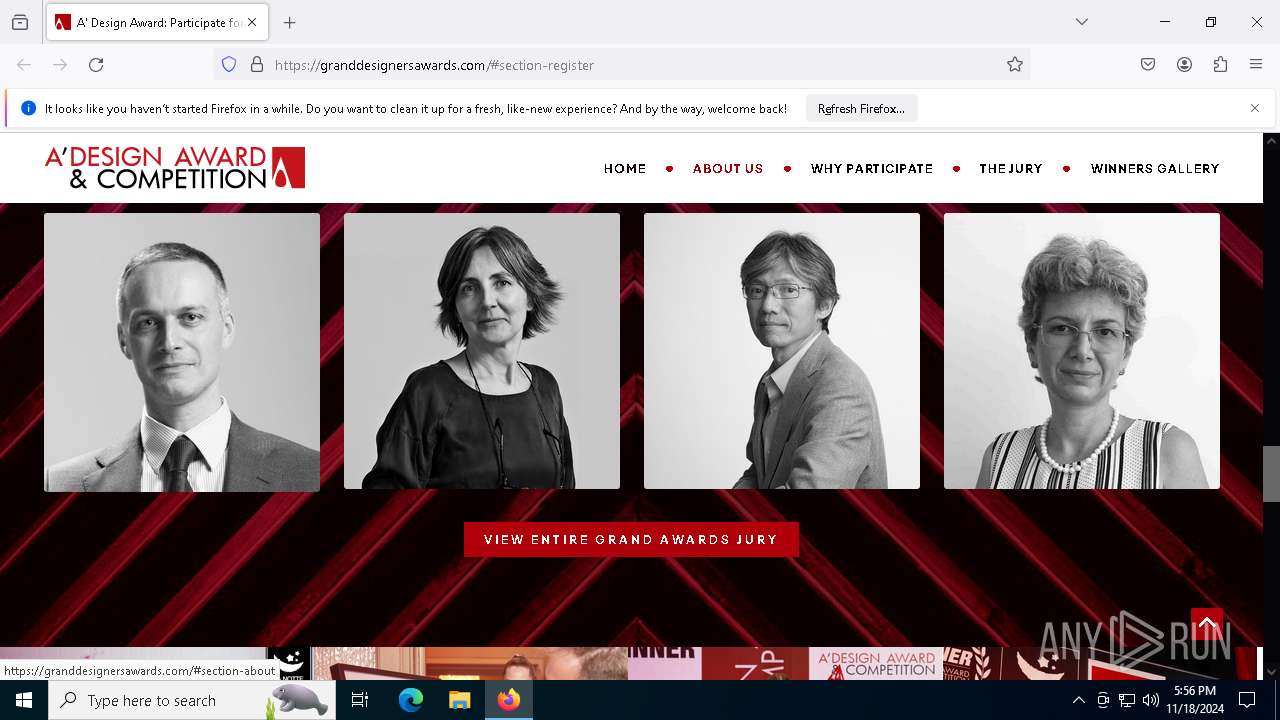Open Task View on taskbar
The image size is (1280, 720).
point(360,700)
